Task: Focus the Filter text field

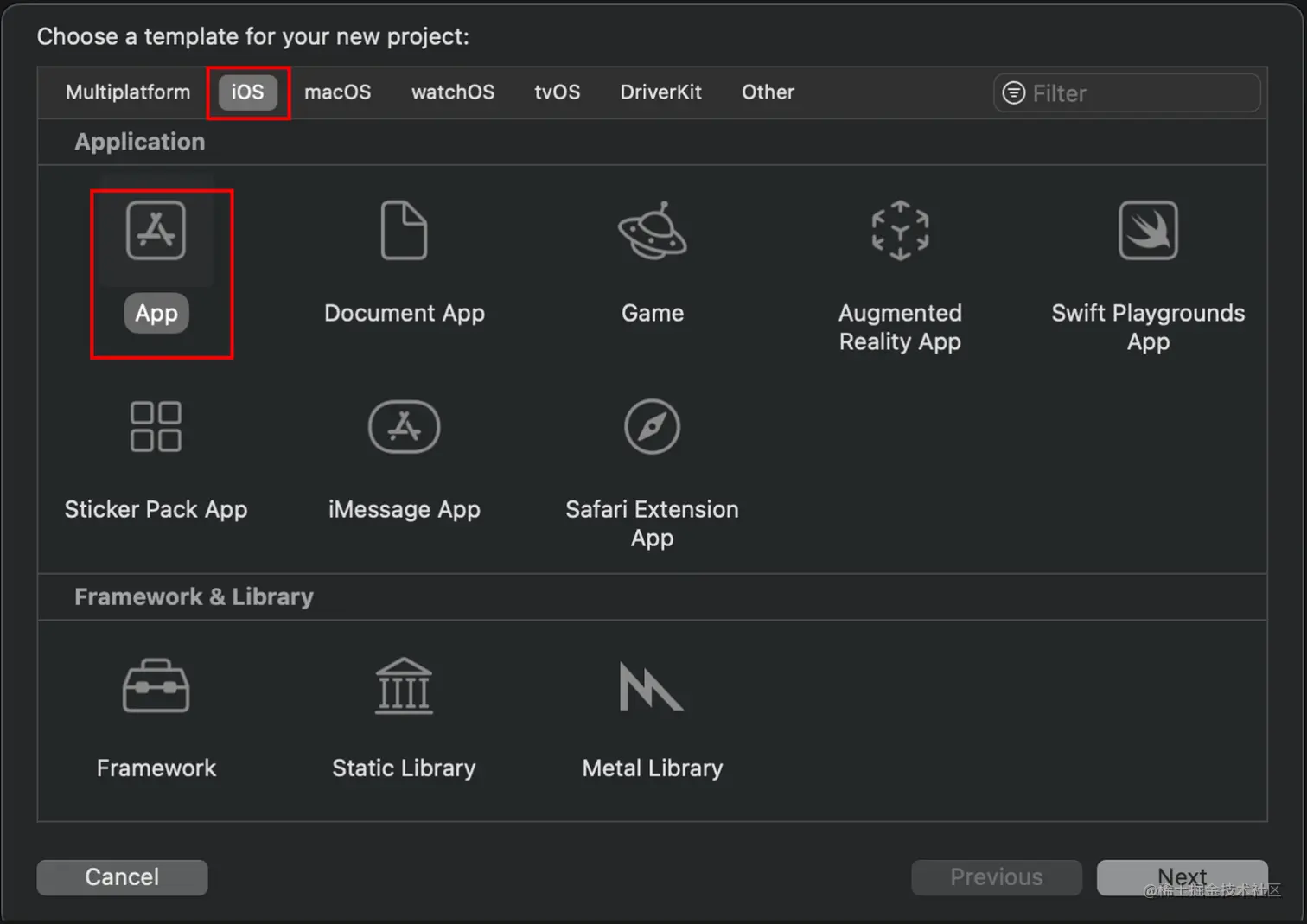Action: coord(1127,92)
